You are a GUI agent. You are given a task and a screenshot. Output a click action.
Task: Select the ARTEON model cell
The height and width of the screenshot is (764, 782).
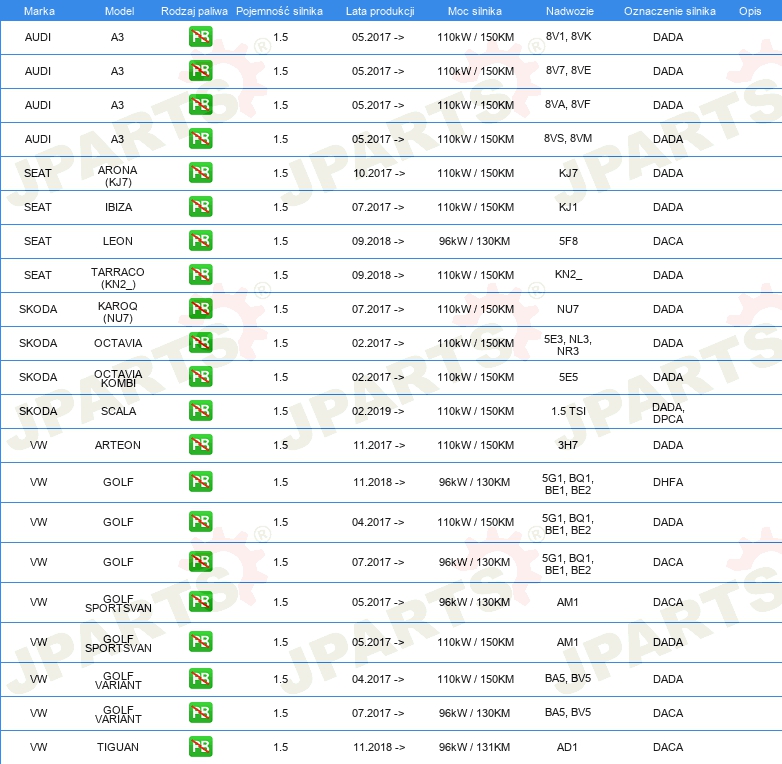pos(118,445)
